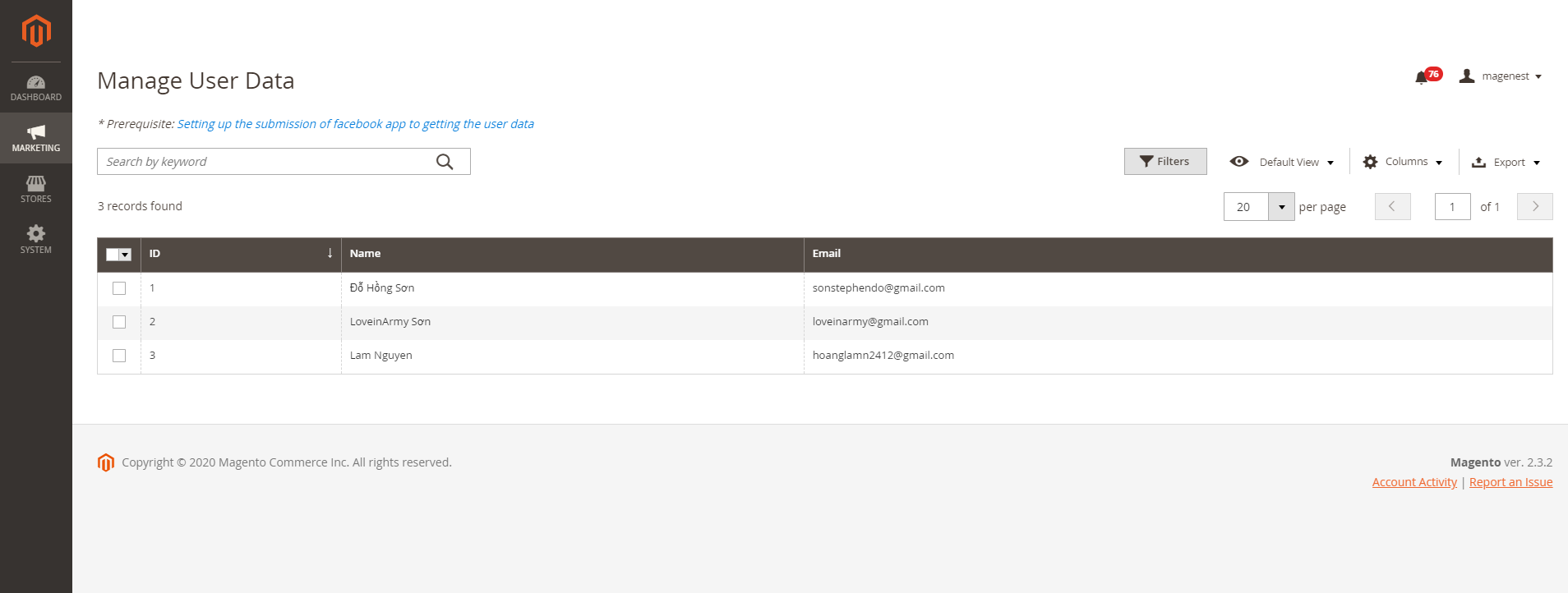Click the Magento logo in sidebar
Image resolution: width=1568 pixels, height=593 pixels.
point(36,31)
